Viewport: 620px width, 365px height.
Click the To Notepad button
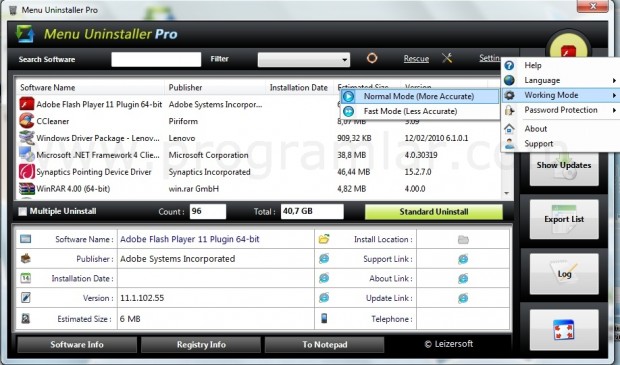coord(325,344)
